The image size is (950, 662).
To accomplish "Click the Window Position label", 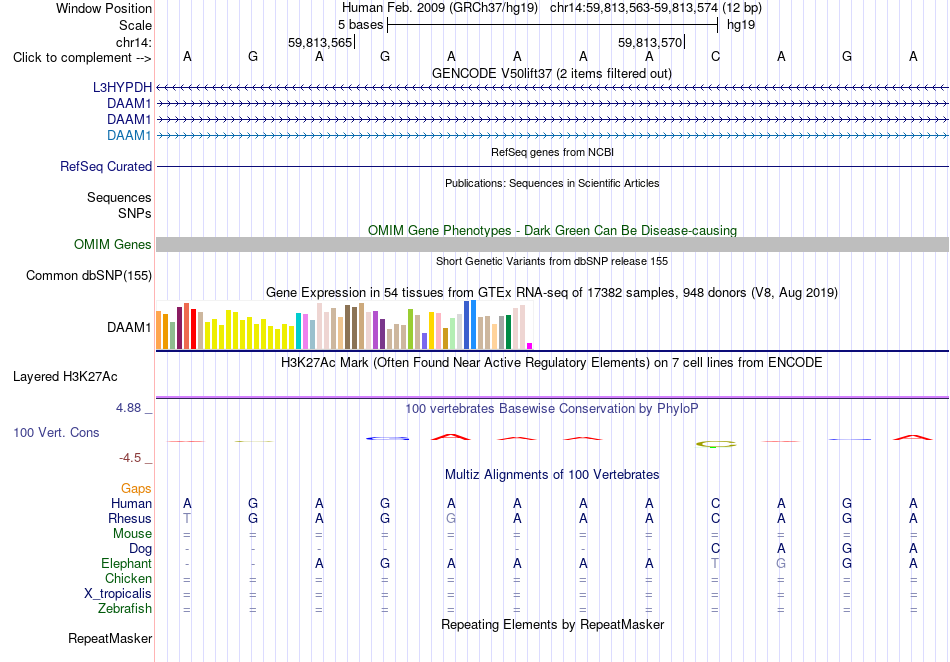I will 104,8.
